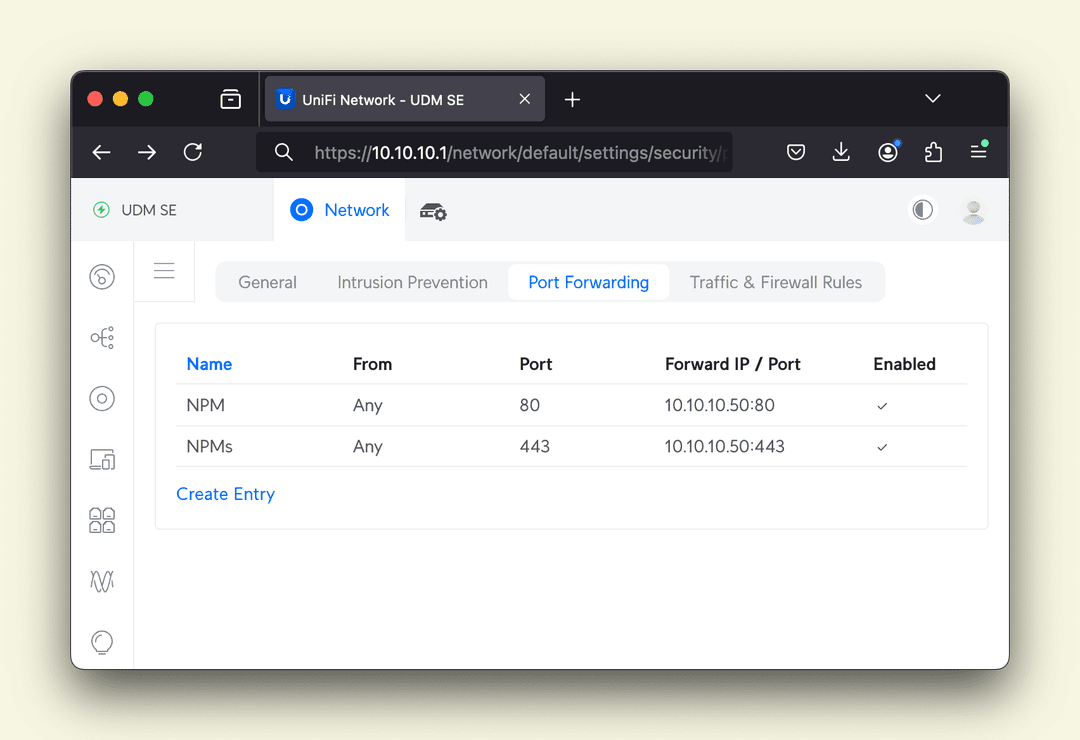Click port value 80
Viewport: 1080px width, 740px height.
530,405
